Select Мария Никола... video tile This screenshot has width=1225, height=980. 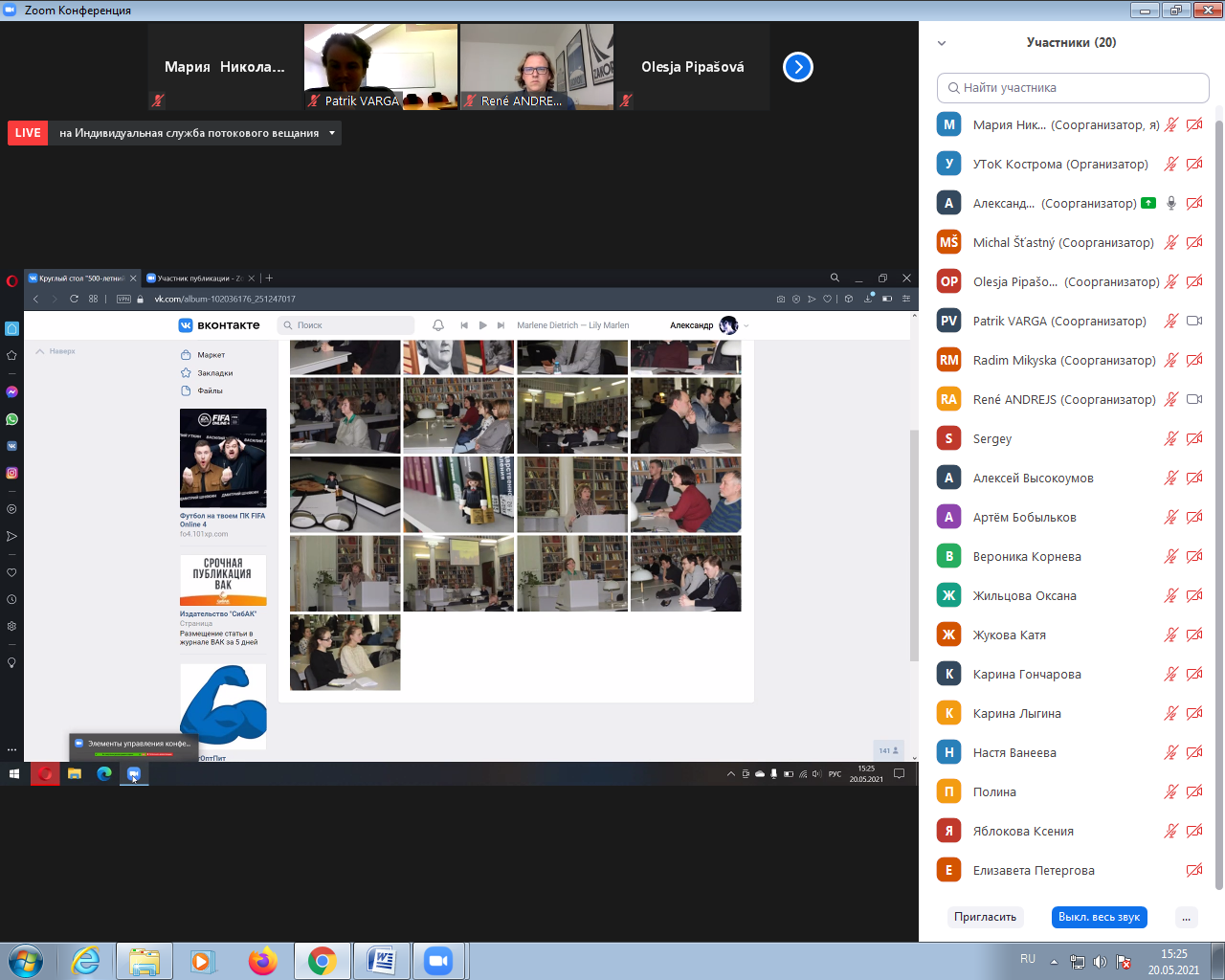[x=225, y=67]
